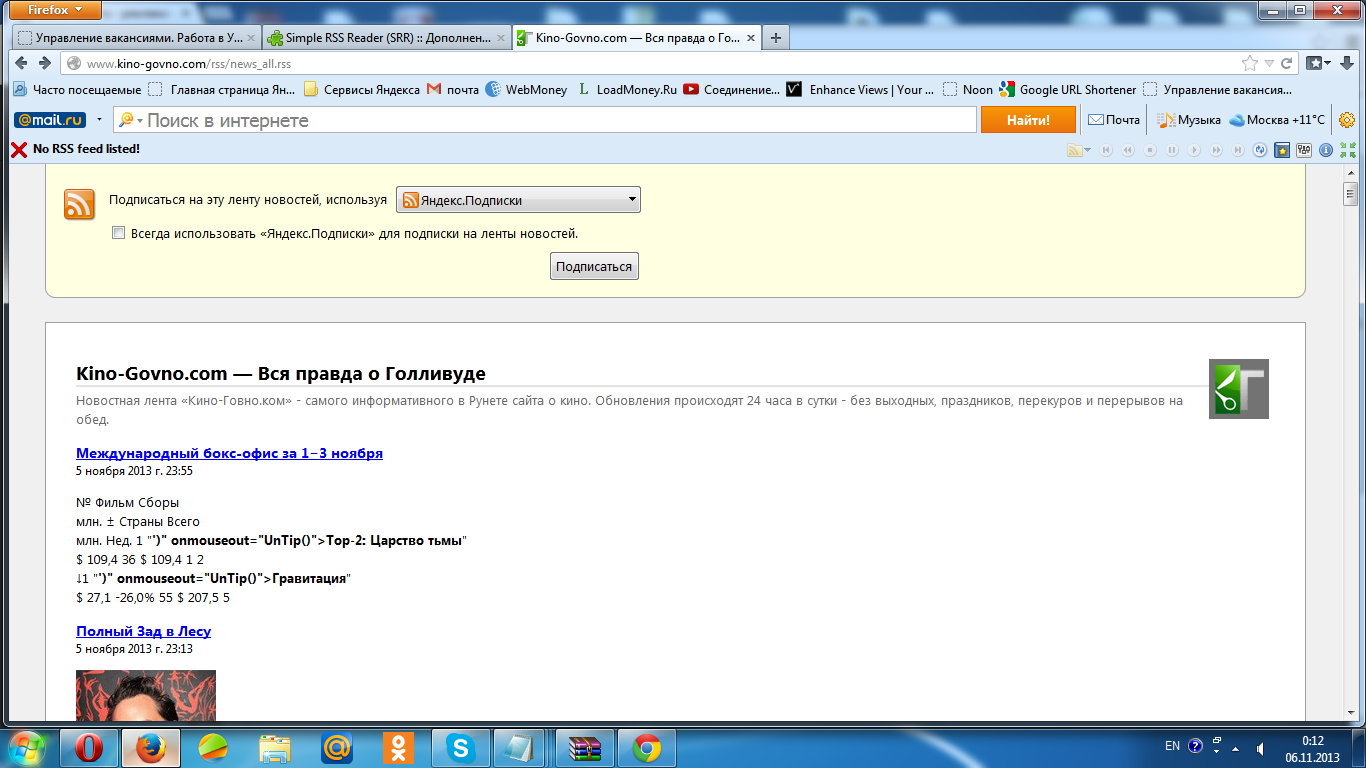Click the RSS reader pause button
1366x768 pixels.
[x=1172, y=150]
